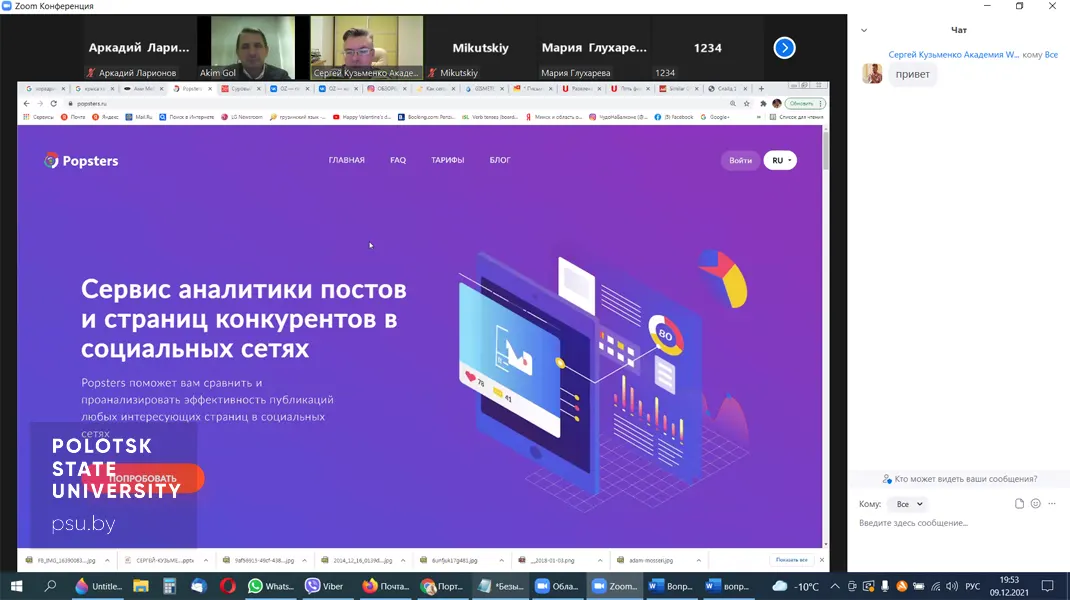Viewport: 1070px width, 600px height.
Task: Open first Word document Вопр... on taskbar
Action: click(x=671, y=586)
